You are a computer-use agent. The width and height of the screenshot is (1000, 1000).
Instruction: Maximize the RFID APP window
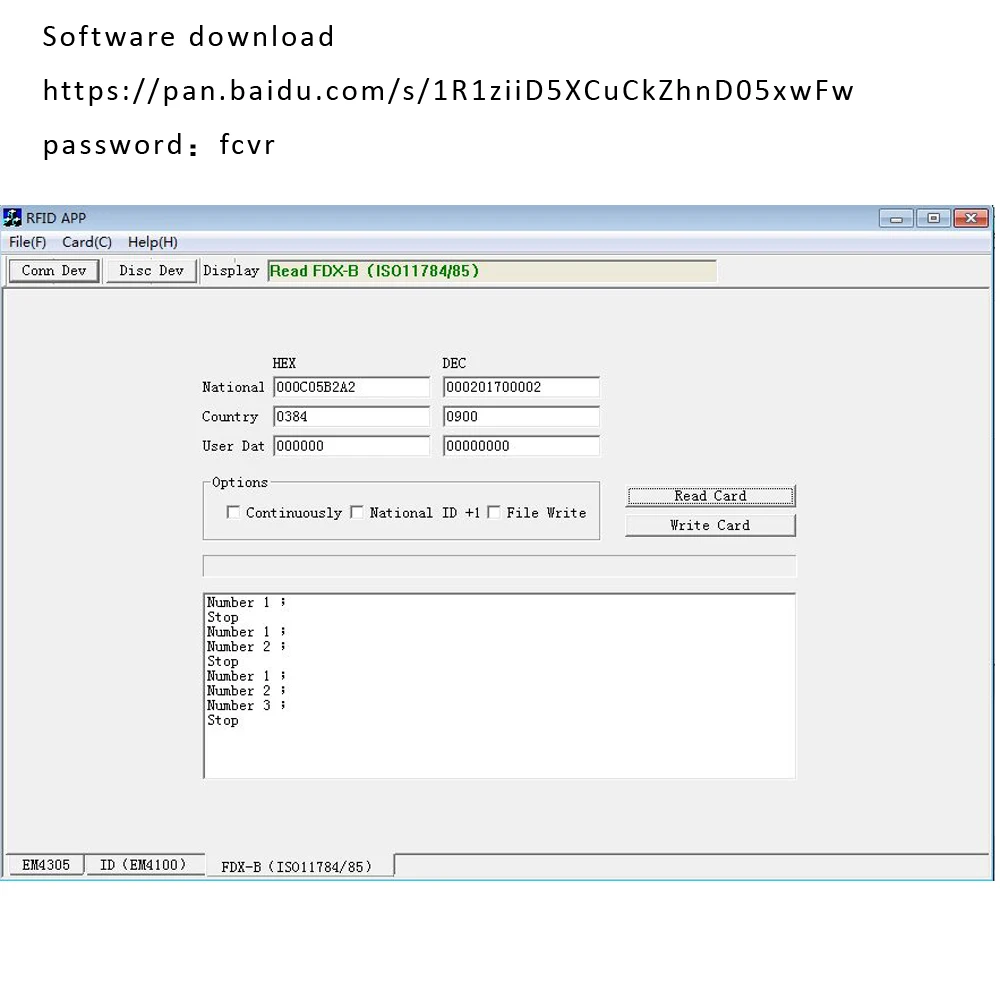[934, 218]
